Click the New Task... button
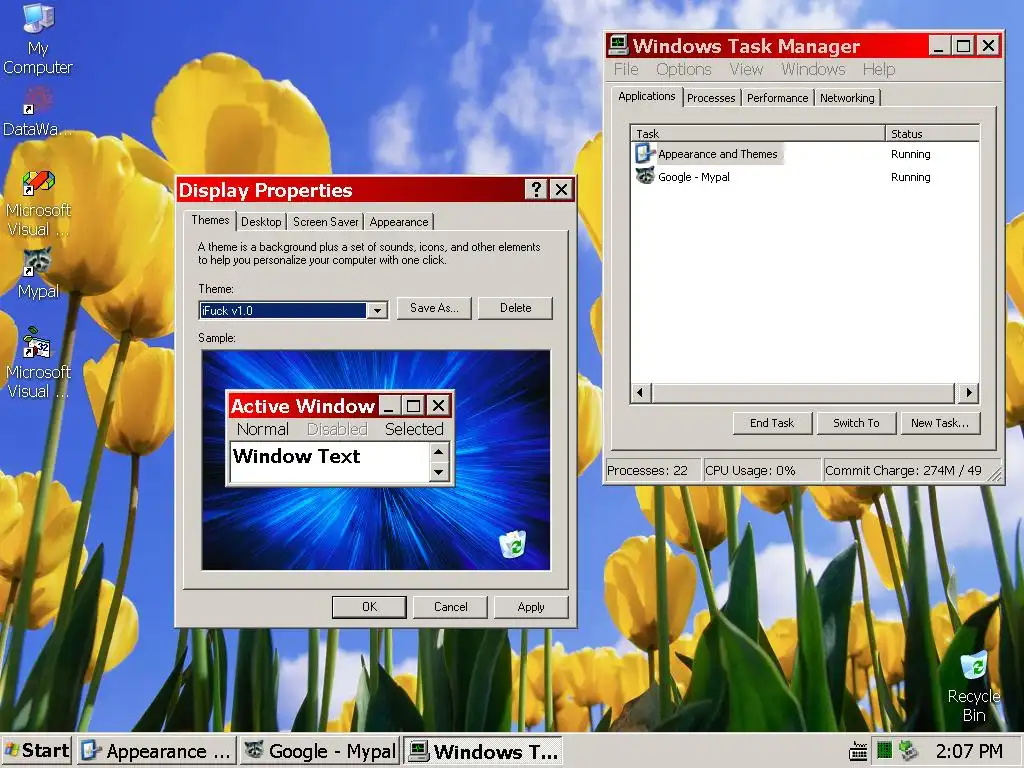Screen dimensions: 1024x768 tap(940, 423)
